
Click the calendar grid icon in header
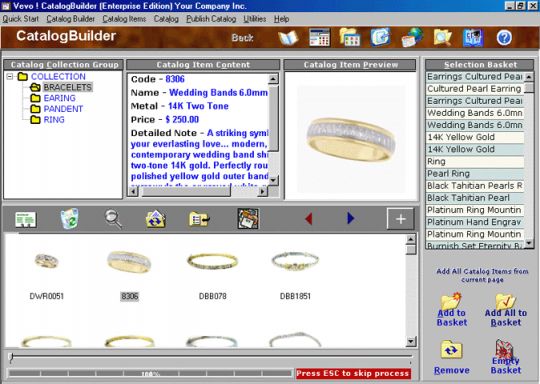319,37
